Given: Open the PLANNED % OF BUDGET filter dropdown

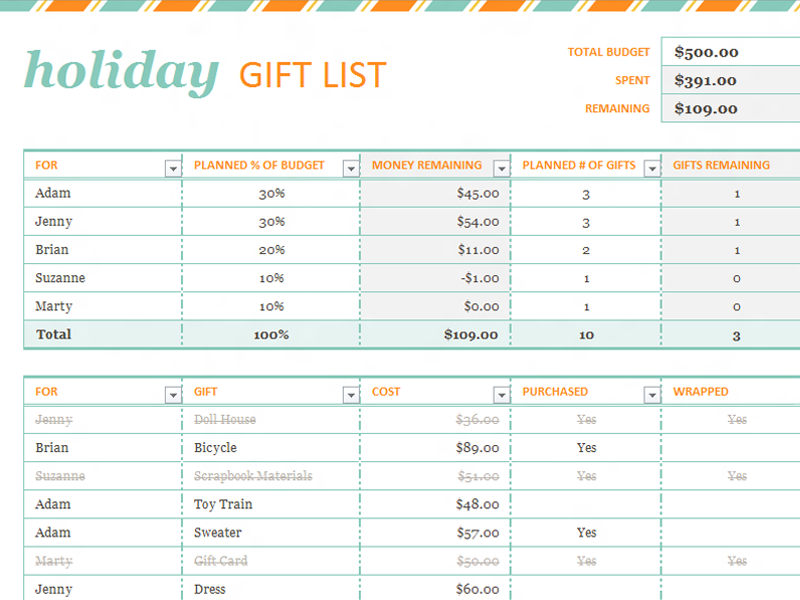Looking at the screenshot, I should pos(351,168).
